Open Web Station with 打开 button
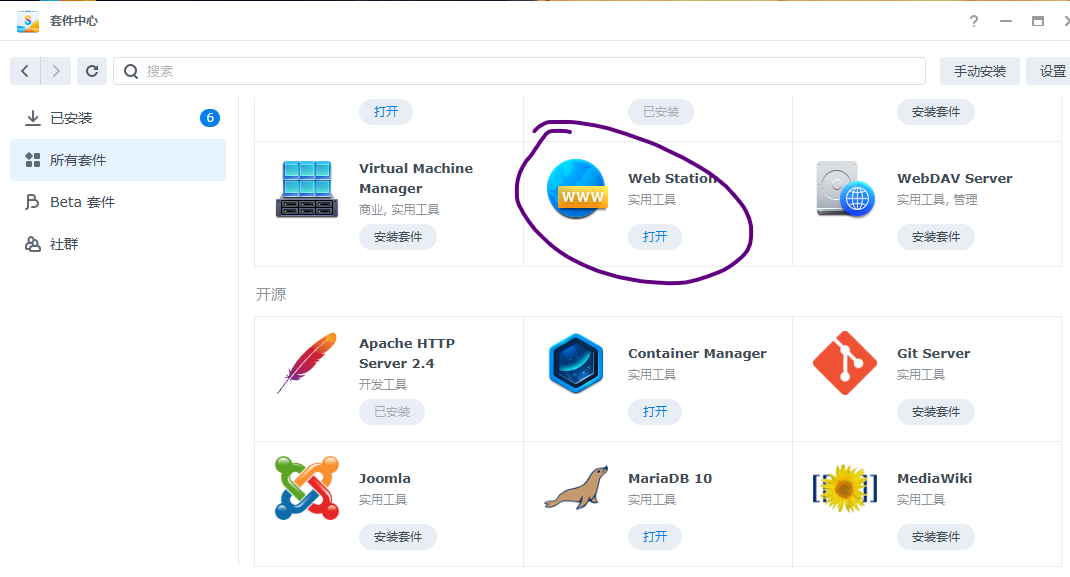 (654, 237)
